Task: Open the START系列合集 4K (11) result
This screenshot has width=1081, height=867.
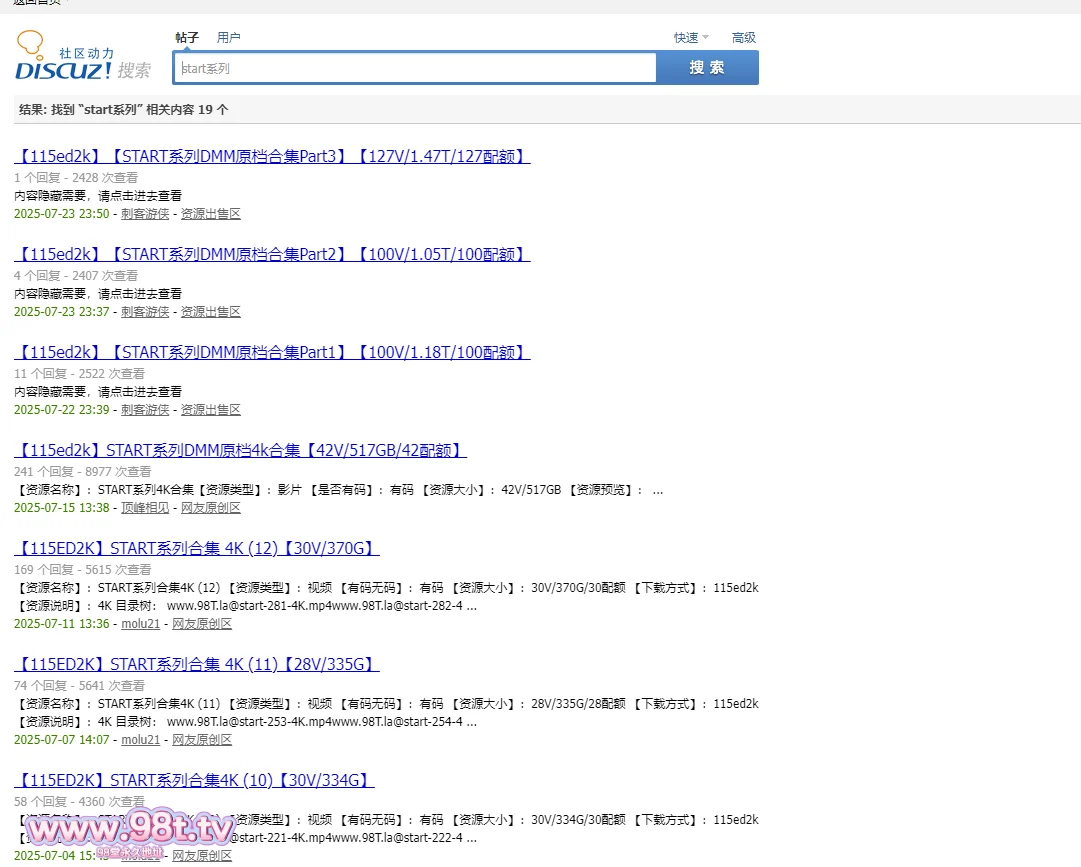Action: point(196,664)
